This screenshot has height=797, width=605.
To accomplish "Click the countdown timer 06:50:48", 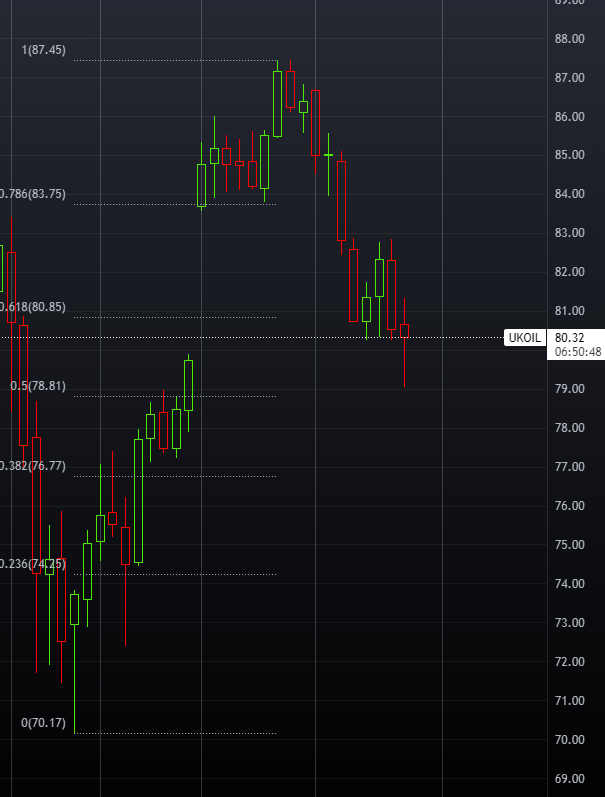I will 578,352.
